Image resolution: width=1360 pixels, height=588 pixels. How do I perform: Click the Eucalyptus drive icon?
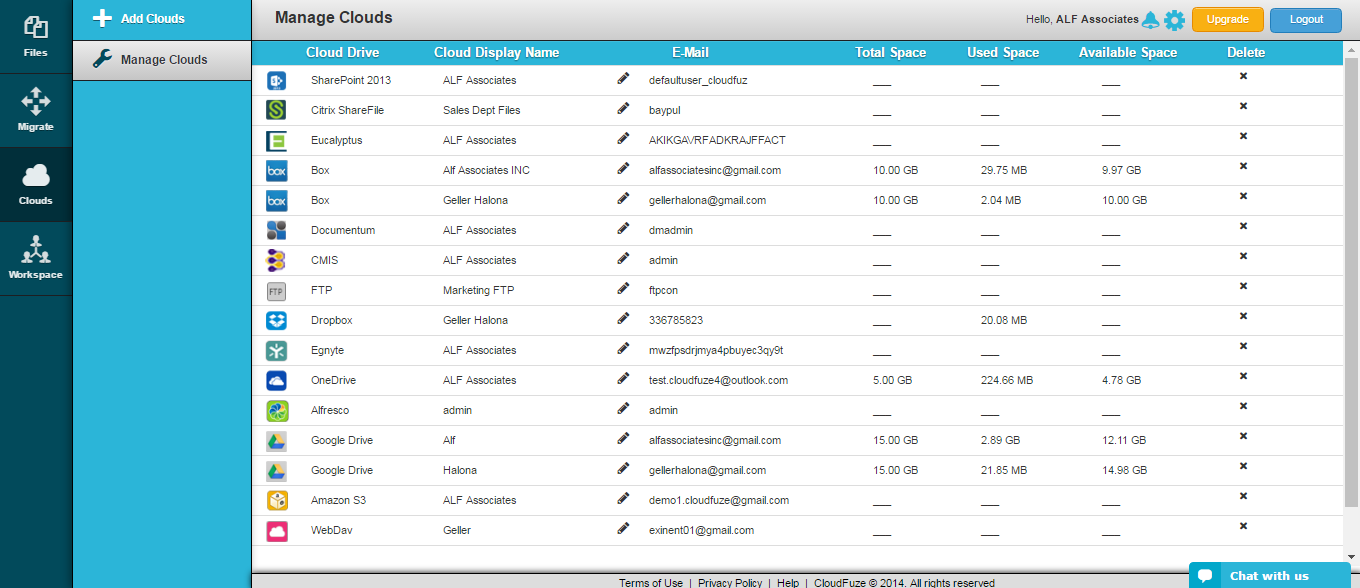coord(277,141)
